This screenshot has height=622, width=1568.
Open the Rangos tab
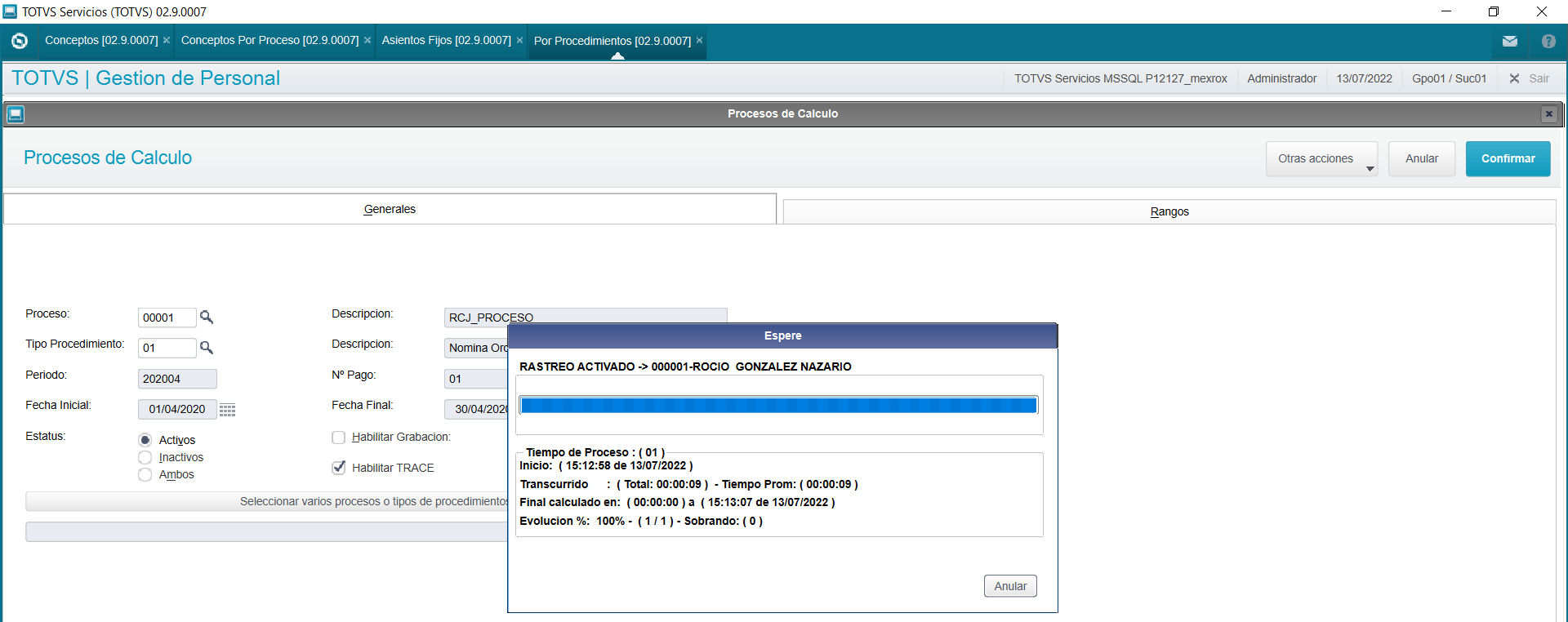tap(1169, 211)
